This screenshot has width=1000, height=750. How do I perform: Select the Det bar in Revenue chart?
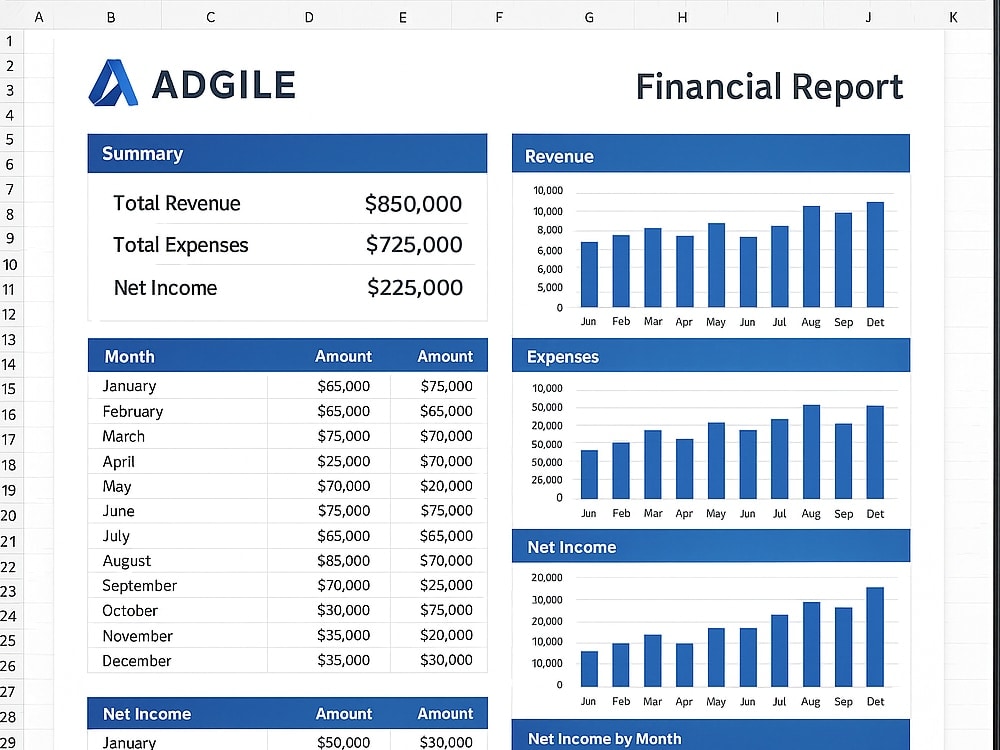875,254
